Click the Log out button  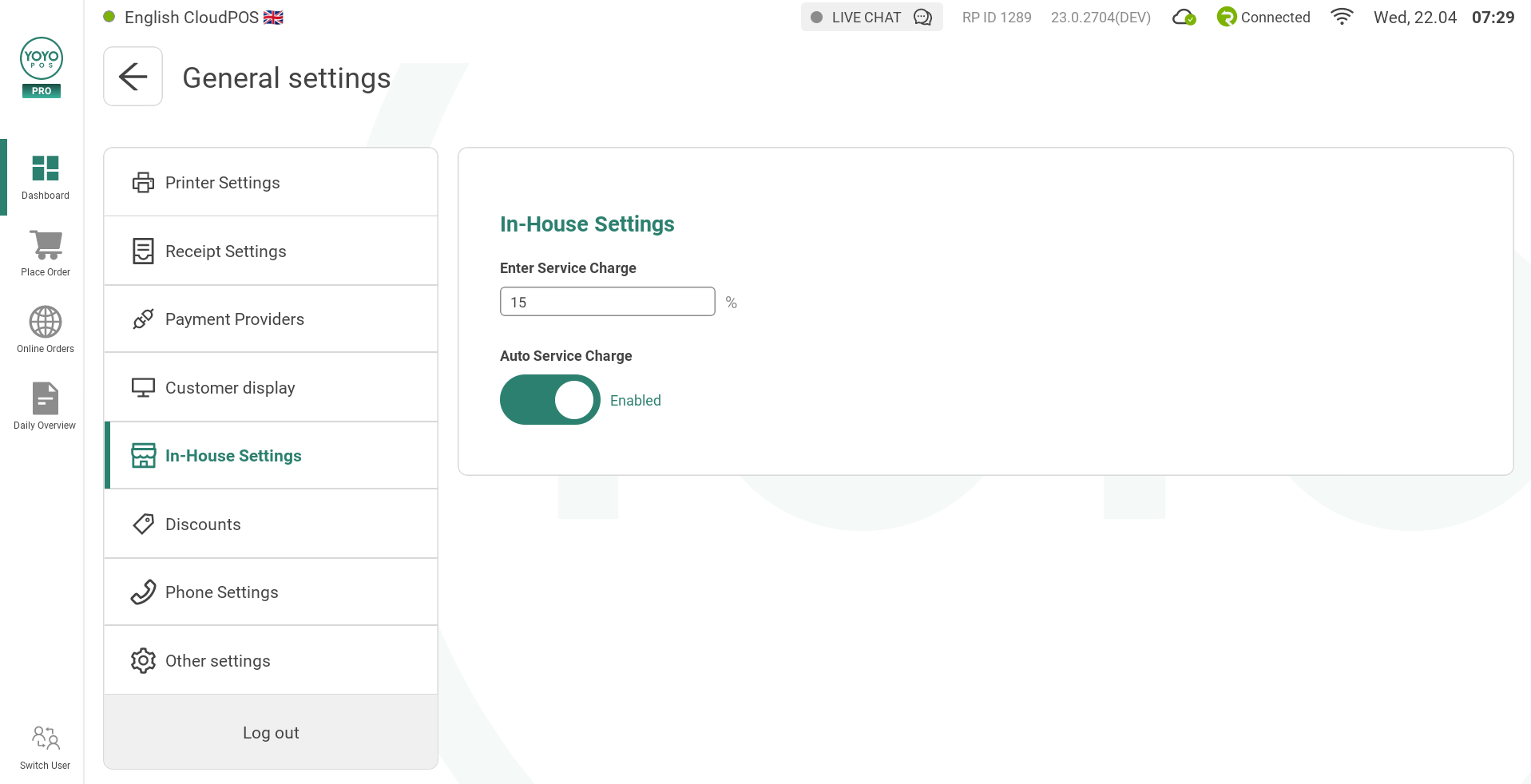pos(271,732)
